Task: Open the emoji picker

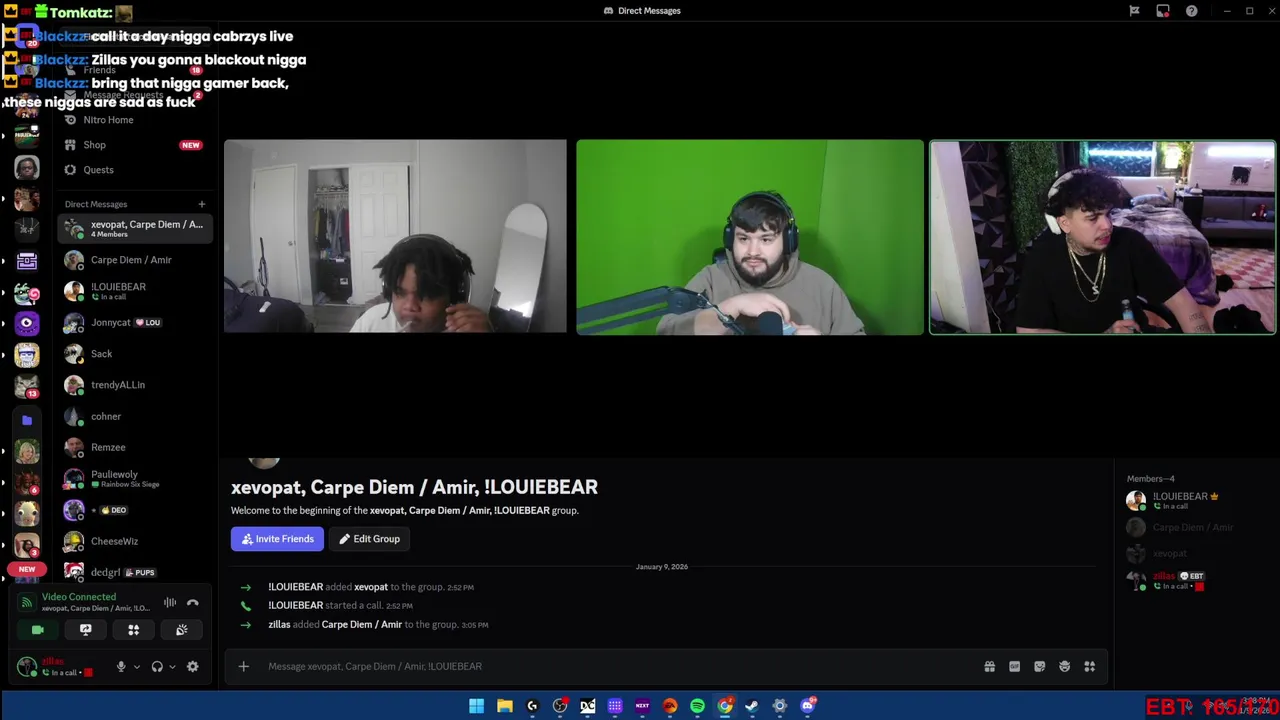Action: 1064,667
